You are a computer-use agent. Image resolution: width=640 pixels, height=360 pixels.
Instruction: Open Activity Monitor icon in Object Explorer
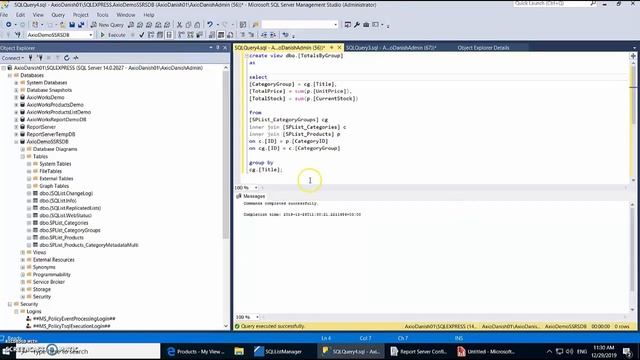76,58
